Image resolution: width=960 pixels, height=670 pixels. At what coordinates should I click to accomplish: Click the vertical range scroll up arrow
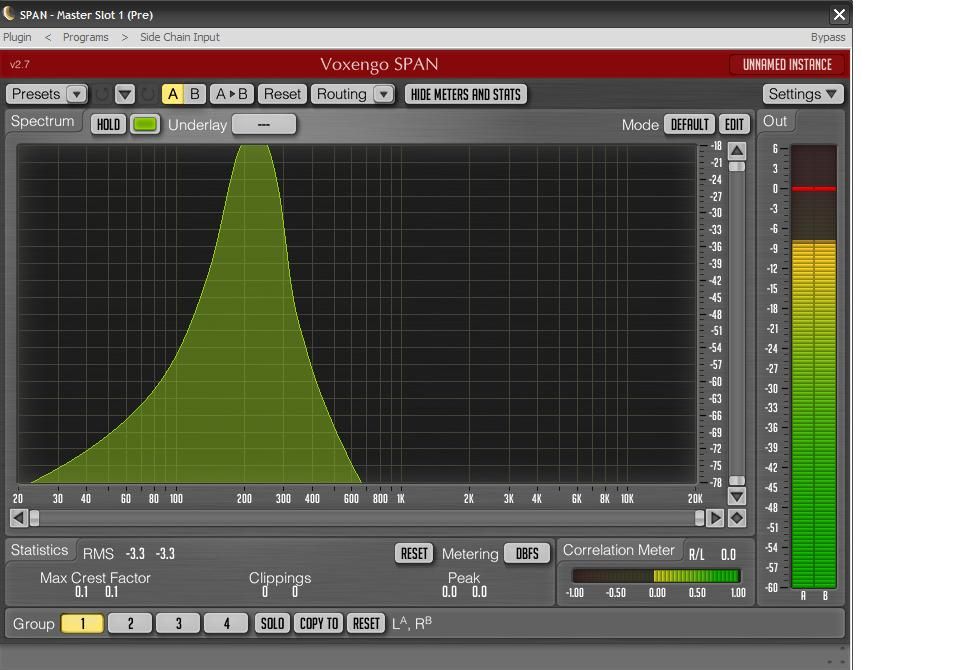point(737,151)
